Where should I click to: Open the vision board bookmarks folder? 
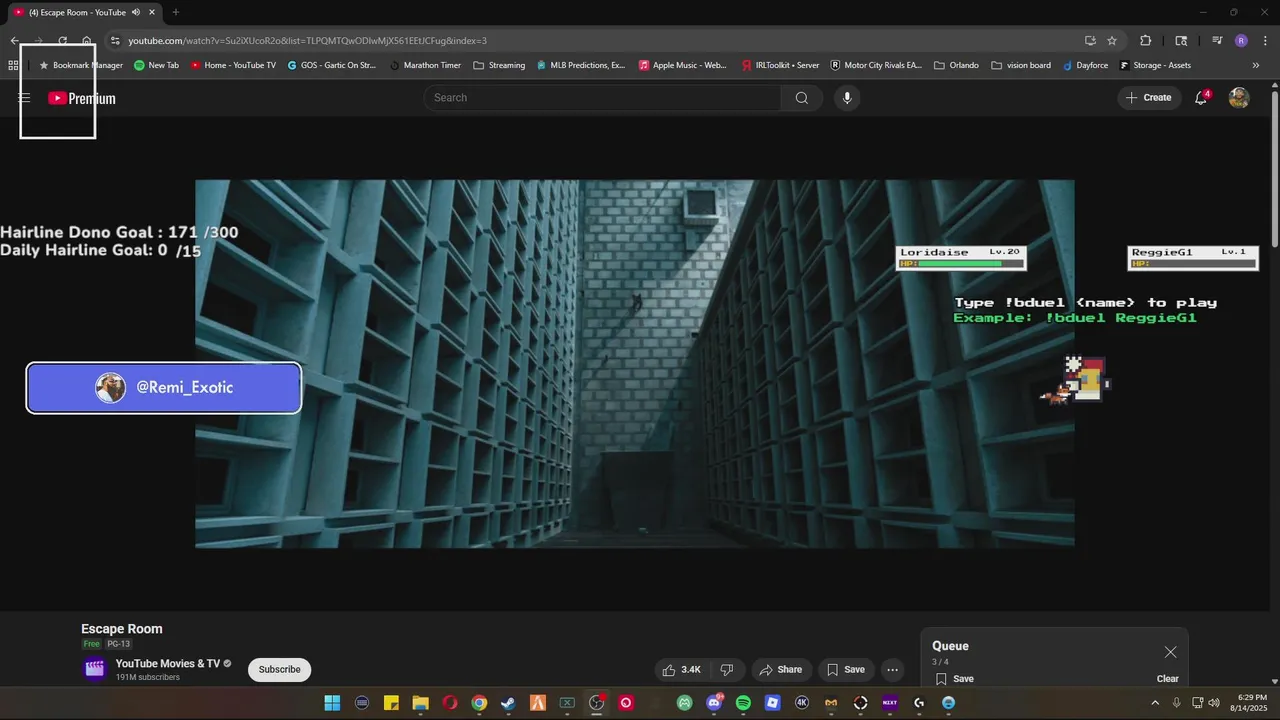1021,65
